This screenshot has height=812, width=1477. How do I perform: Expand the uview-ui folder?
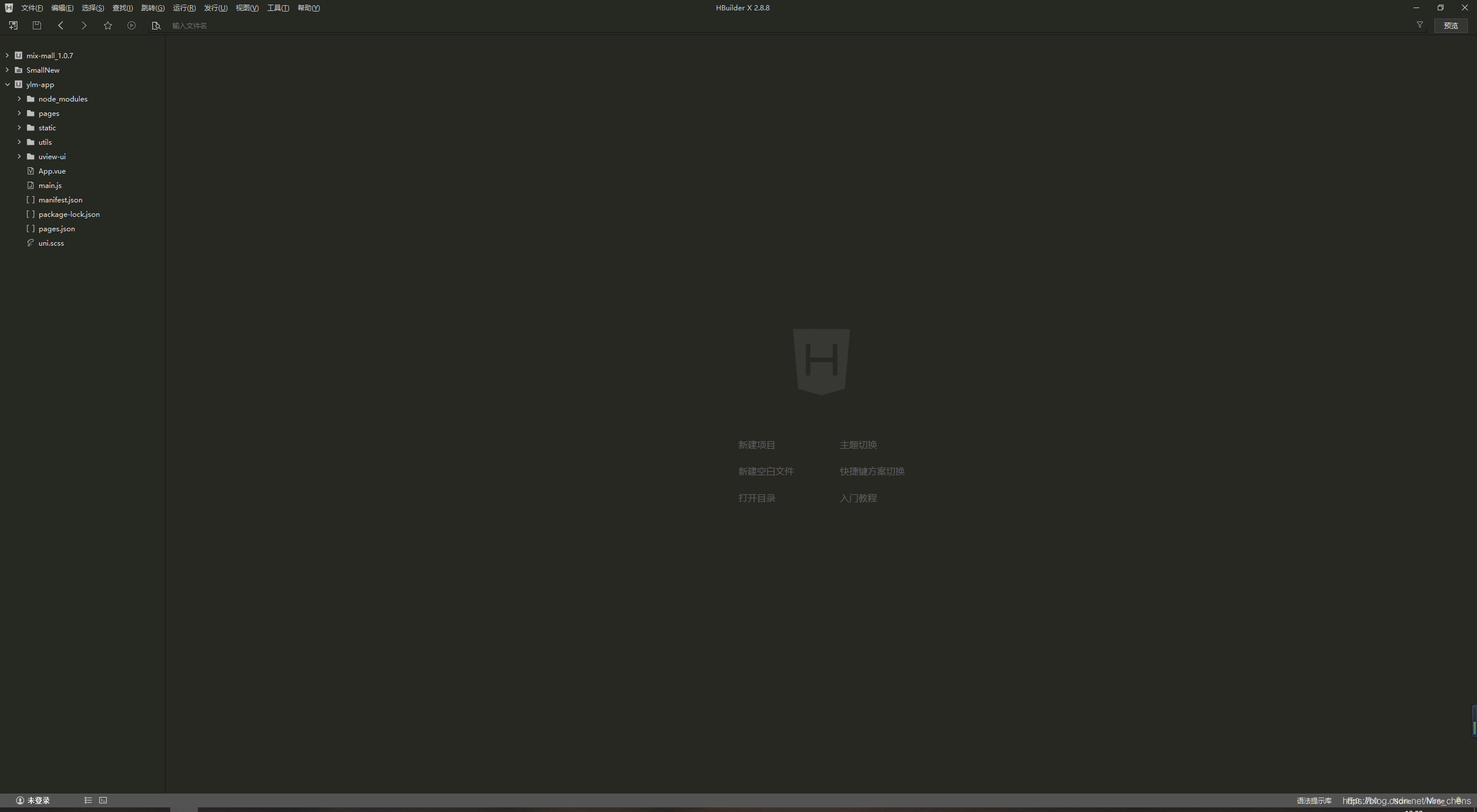tap(19, 156)
